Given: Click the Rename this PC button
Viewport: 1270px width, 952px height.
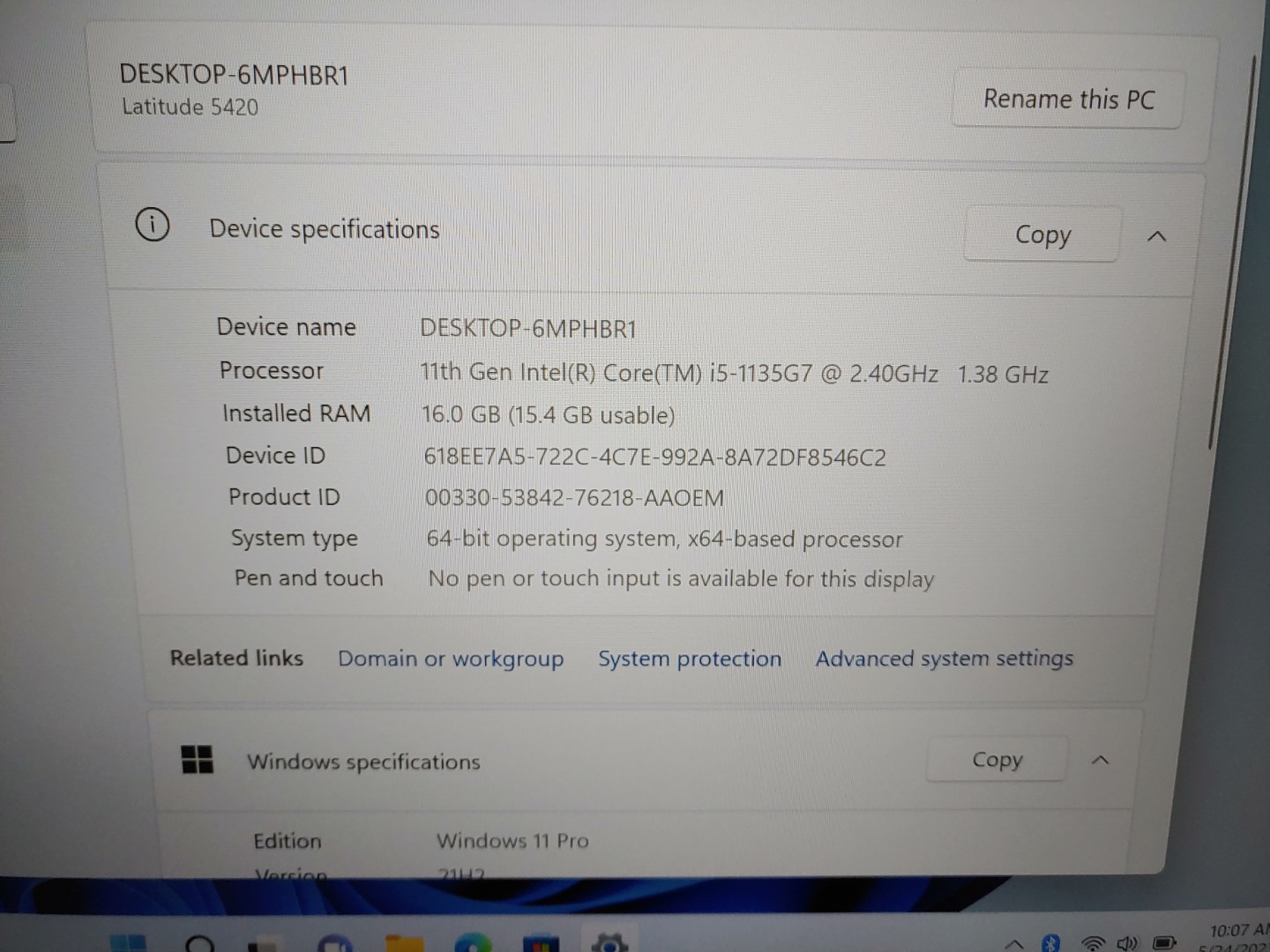Looking at the screenshot, I should click(x=1068, y=100).
